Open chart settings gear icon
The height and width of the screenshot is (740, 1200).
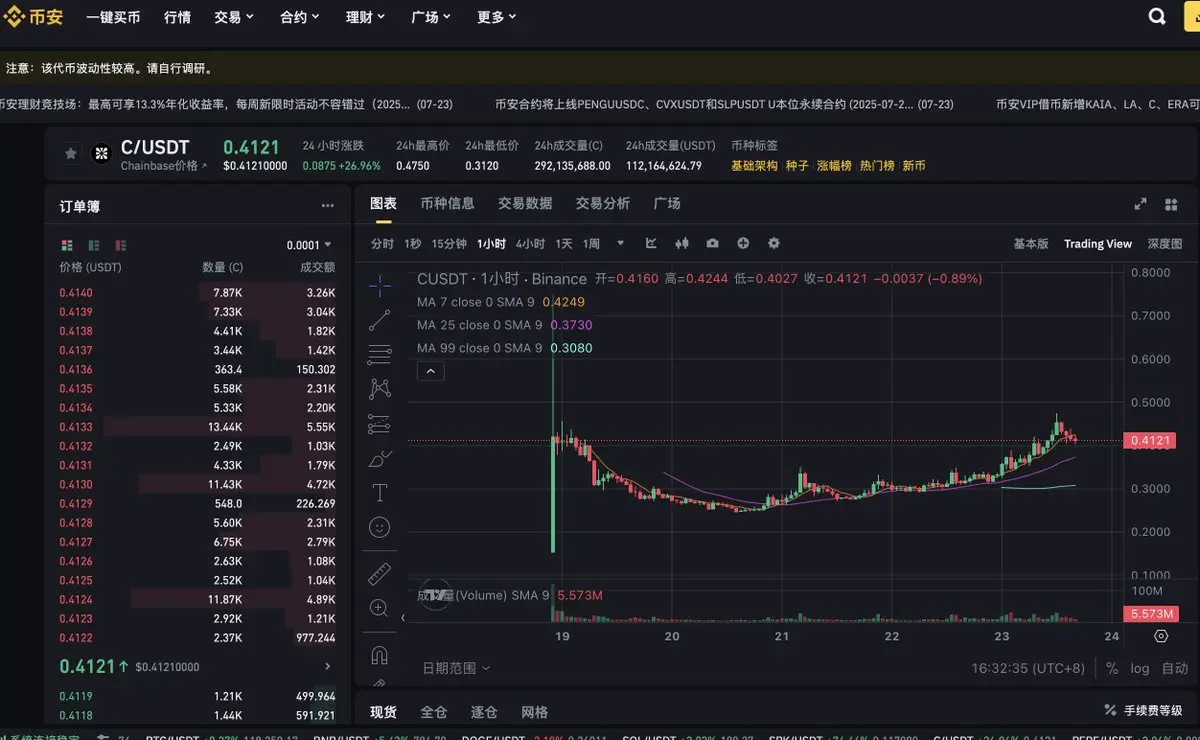773,243
